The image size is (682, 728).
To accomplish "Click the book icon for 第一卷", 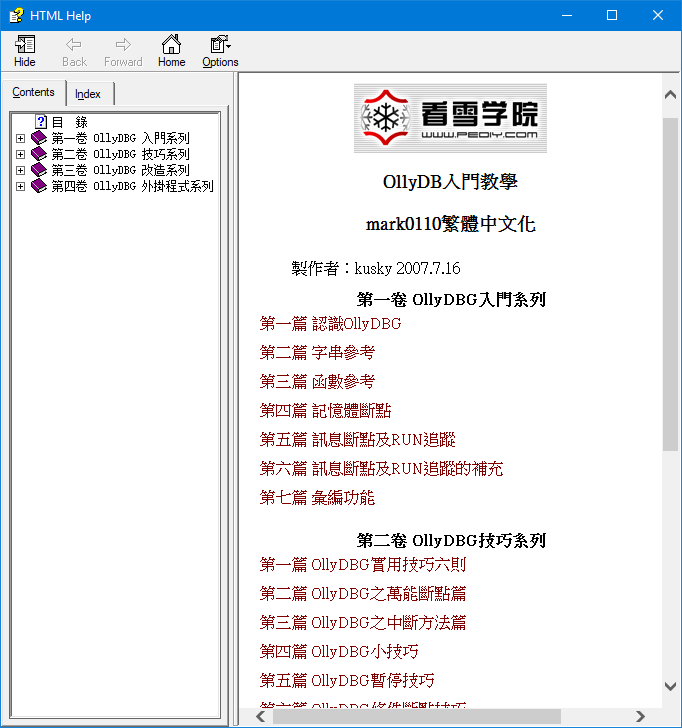I will (39, 138).
